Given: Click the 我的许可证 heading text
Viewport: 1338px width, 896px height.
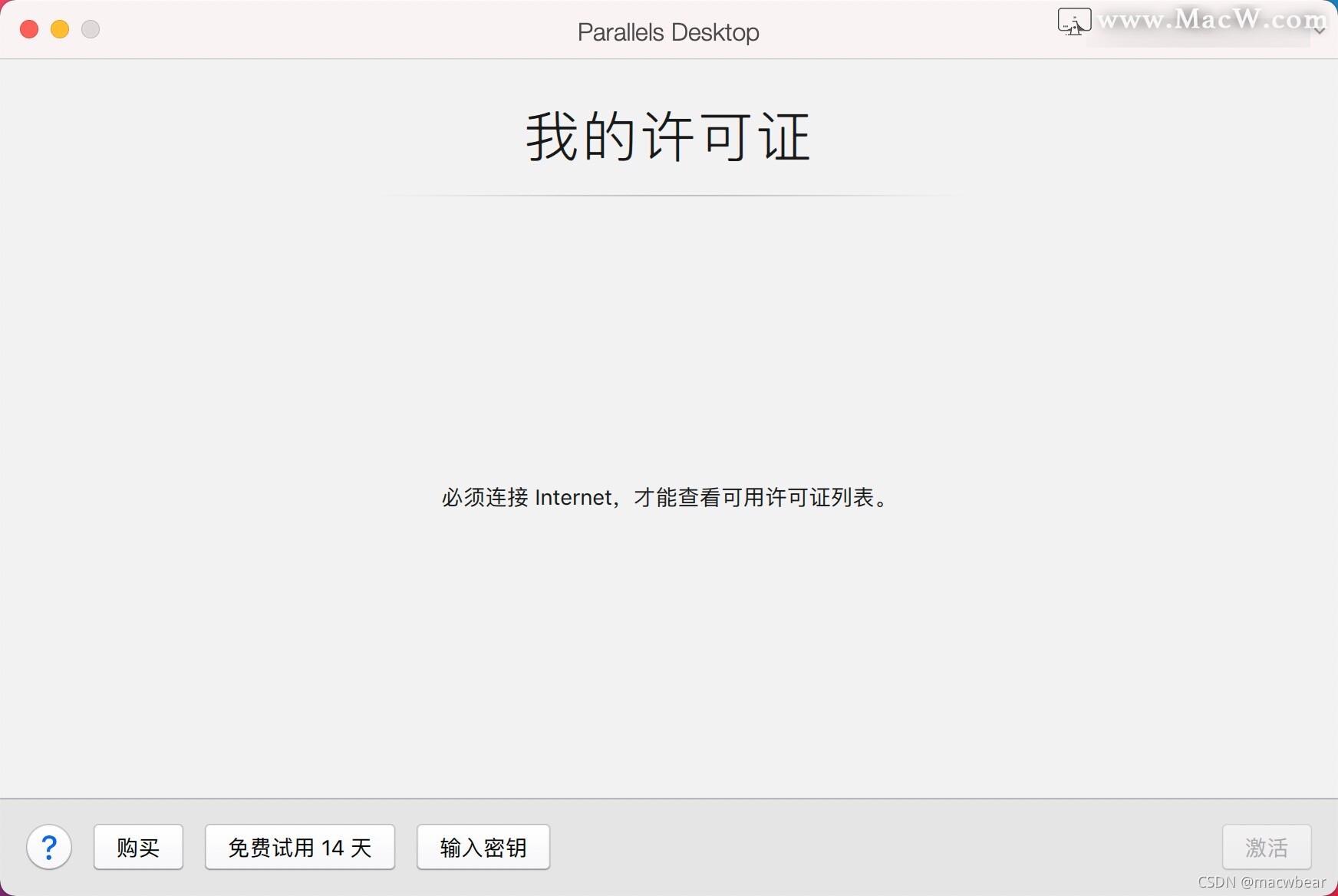Looking at the screenshot, I should coord(668,137).
